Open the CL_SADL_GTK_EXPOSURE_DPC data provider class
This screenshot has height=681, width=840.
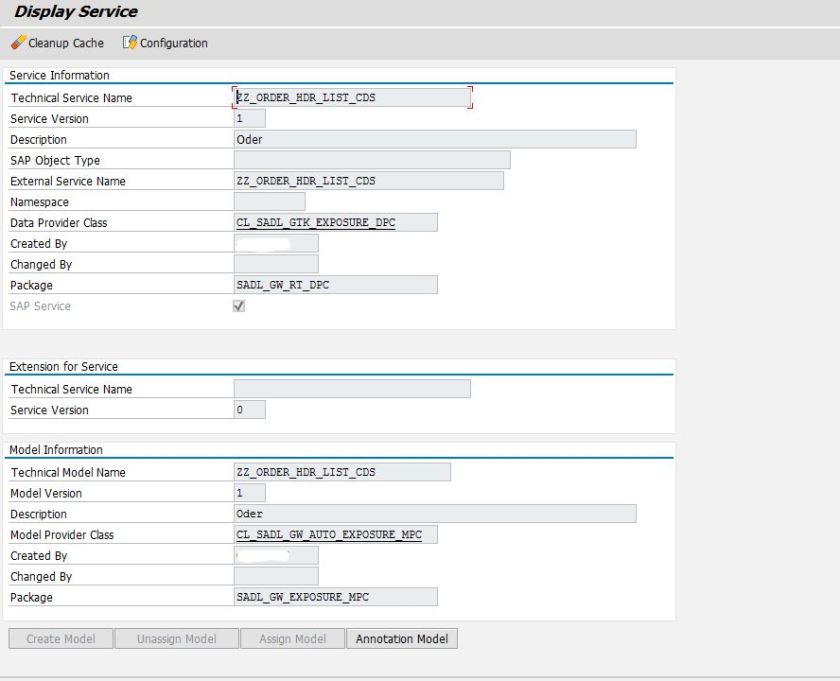tap(315, 223)
